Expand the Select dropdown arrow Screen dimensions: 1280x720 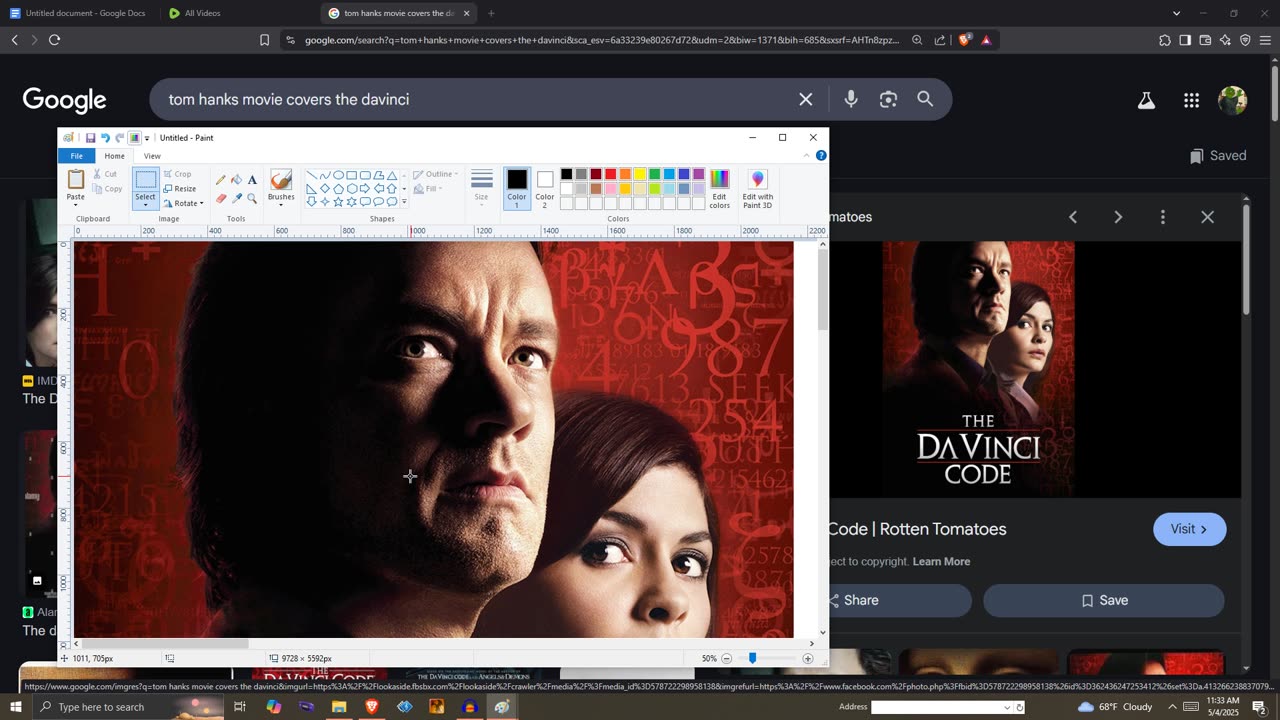[146, 205]
